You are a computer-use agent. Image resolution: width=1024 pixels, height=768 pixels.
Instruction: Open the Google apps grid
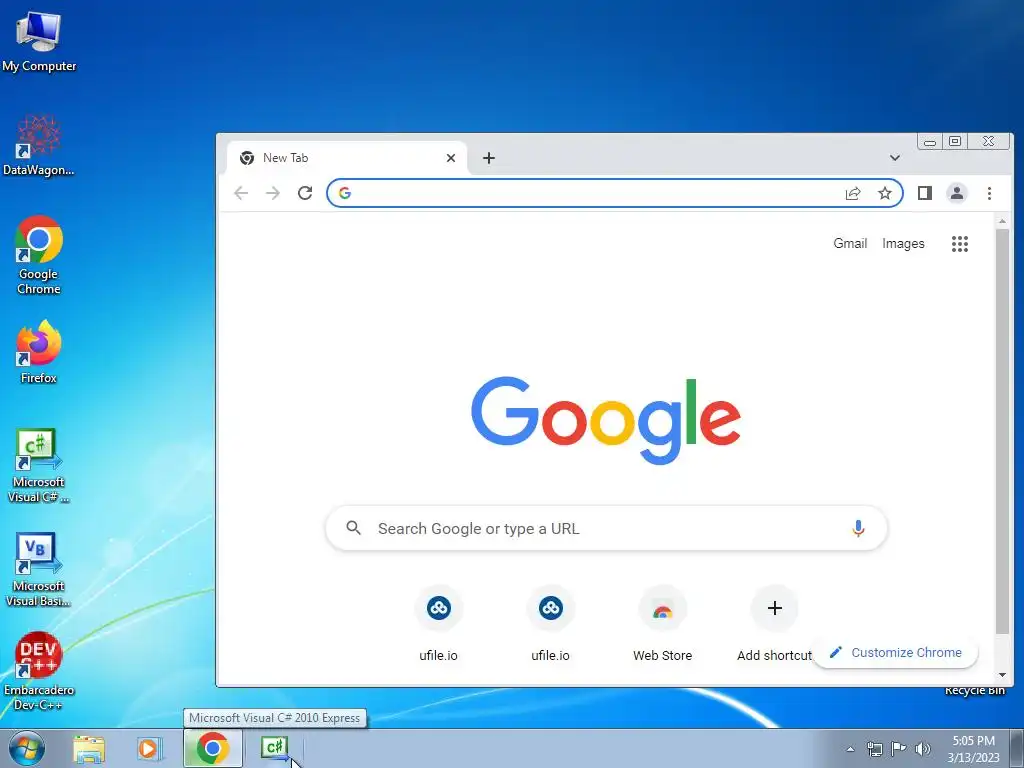[x=960, y=244]
